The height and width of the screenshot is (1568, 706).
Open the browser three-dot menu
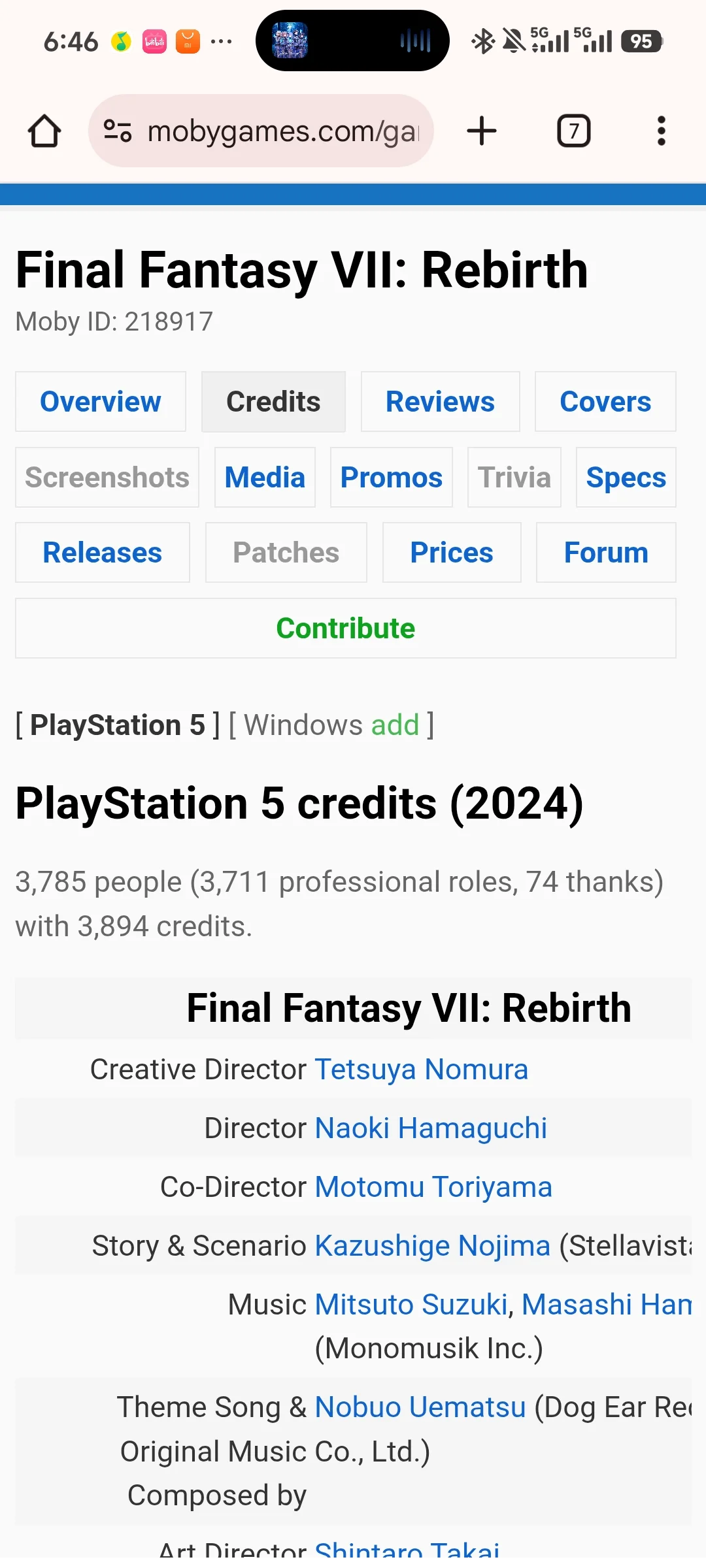point(661,131)
